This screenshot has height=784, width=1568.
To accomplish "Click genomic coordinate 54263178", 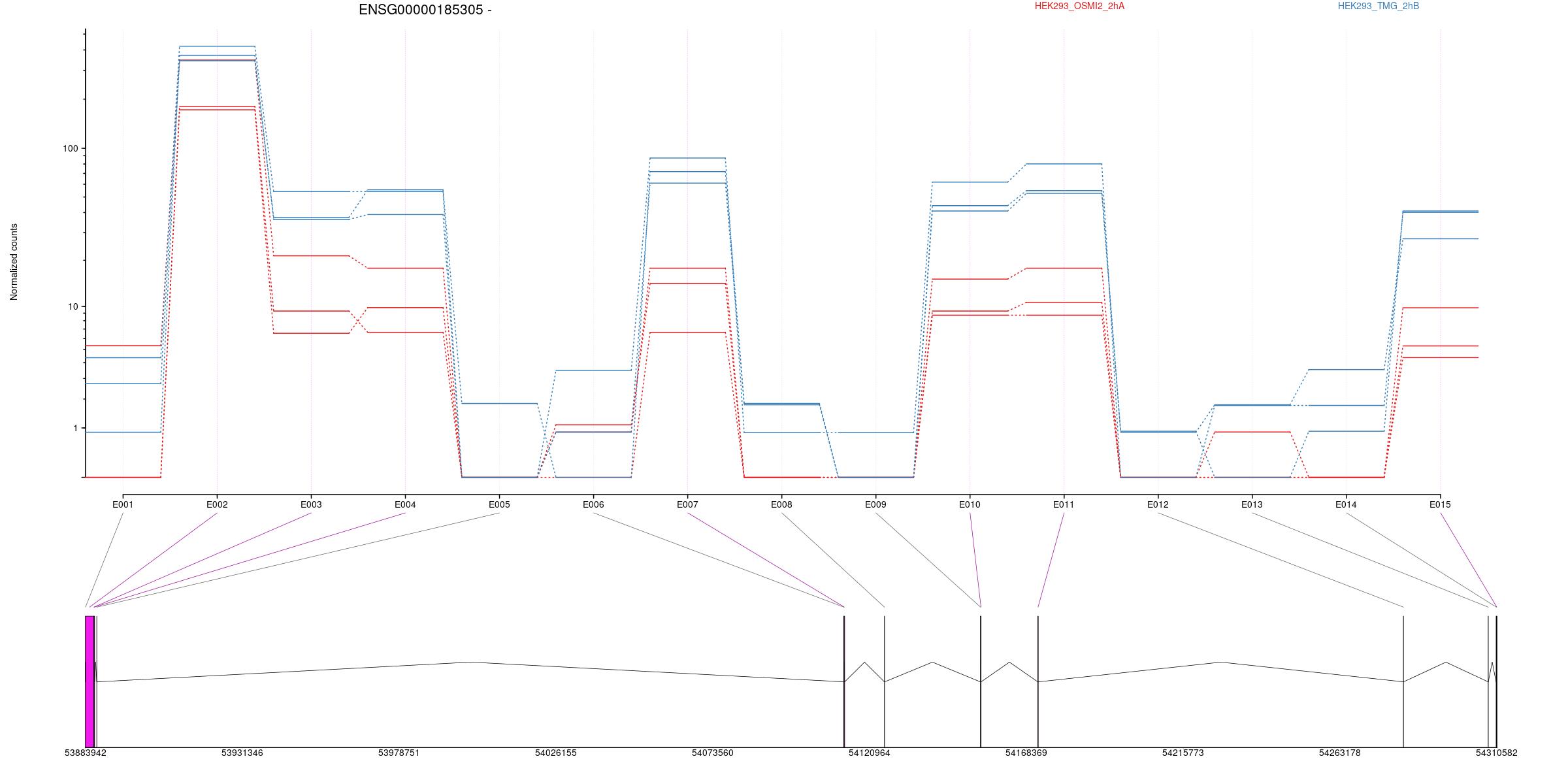I will pyautogui.click(x=1340, y=753).
